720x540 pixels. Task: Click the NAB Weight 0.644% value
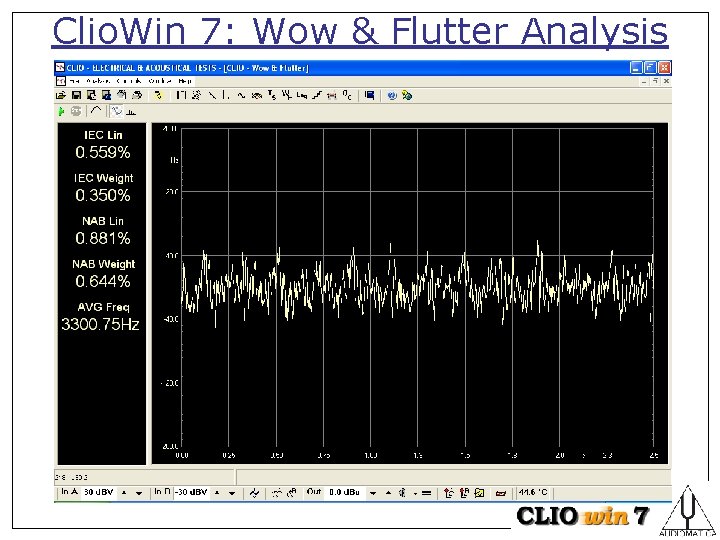click(103, 281)
